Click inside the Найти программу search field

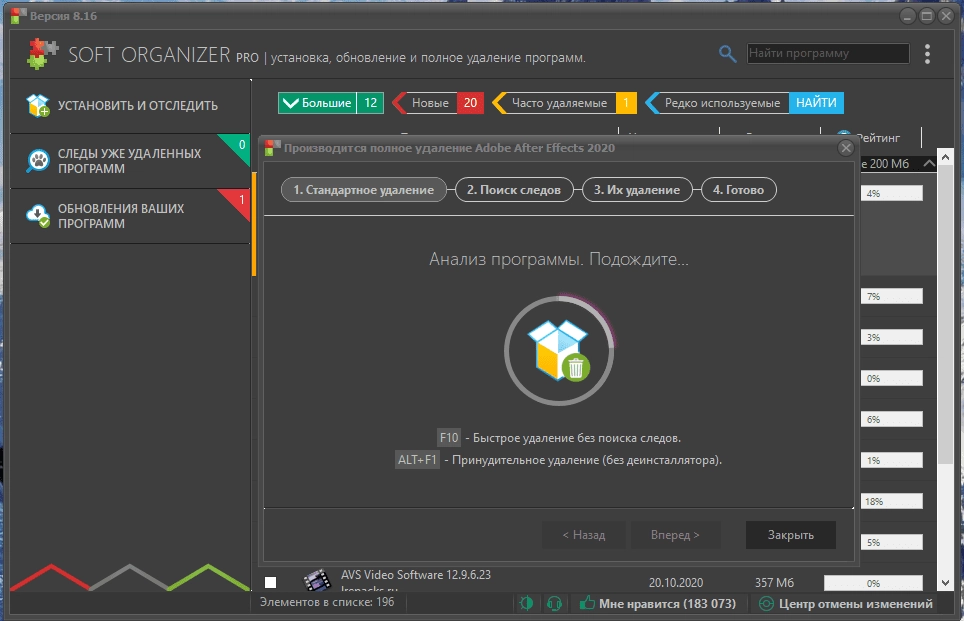coord(828,53)
